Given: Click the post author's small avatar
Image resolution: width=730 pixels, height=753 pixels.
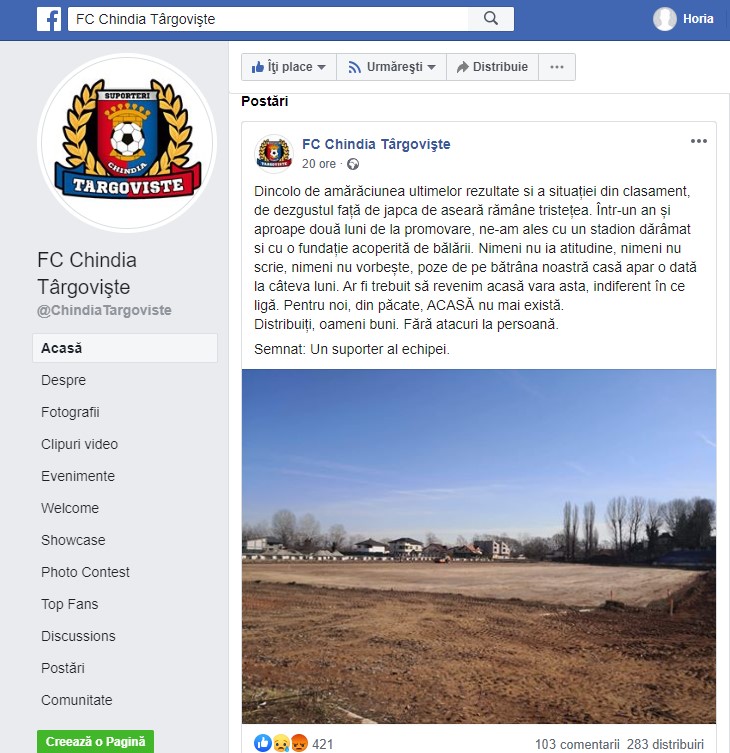Looking at the screenshot, I should (x=274, y=154).
